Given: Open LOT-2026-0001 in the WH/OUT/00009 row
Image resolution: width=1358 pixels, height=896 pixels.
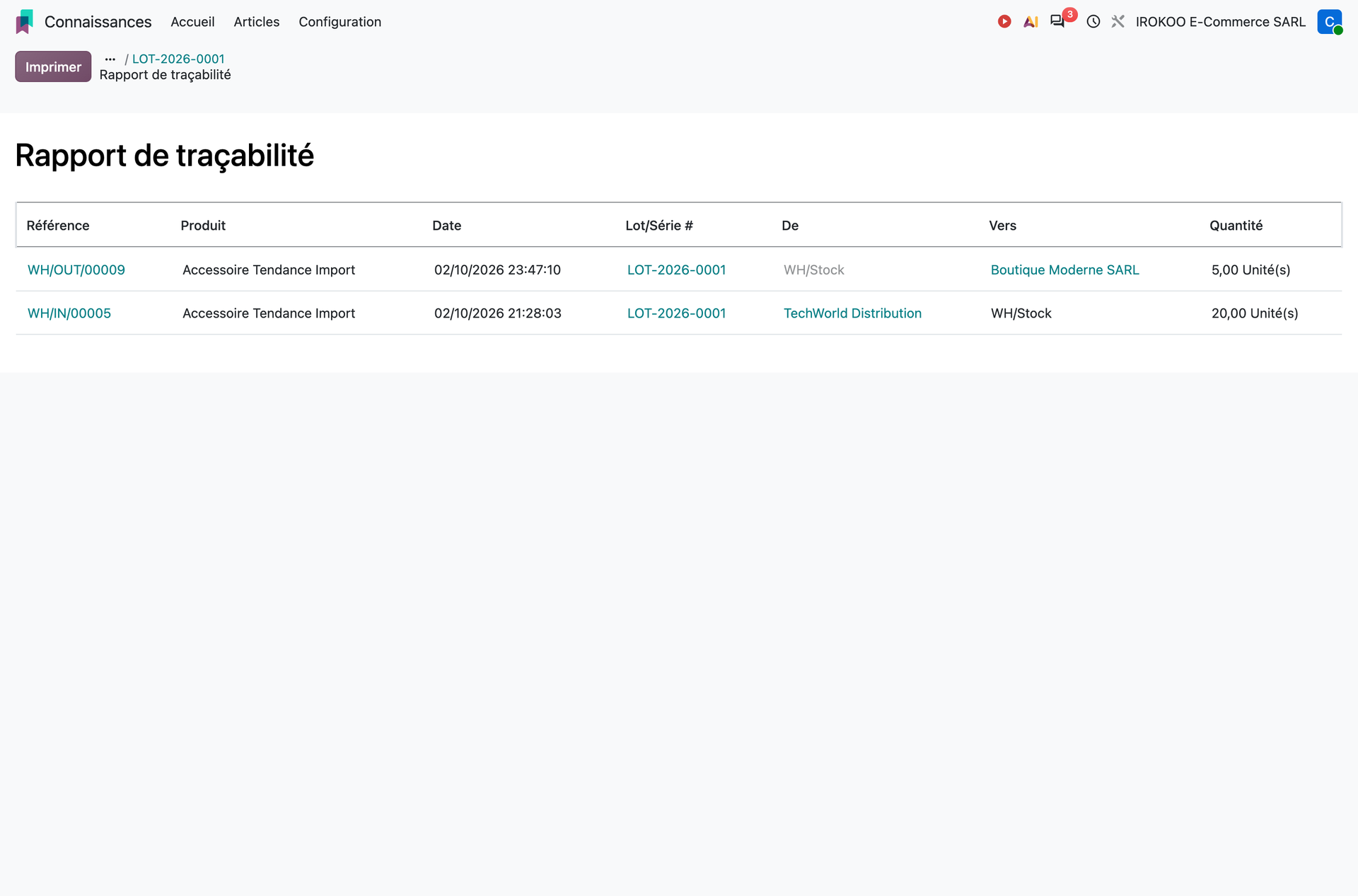Looking at the screenshot, I should [677, 269].
